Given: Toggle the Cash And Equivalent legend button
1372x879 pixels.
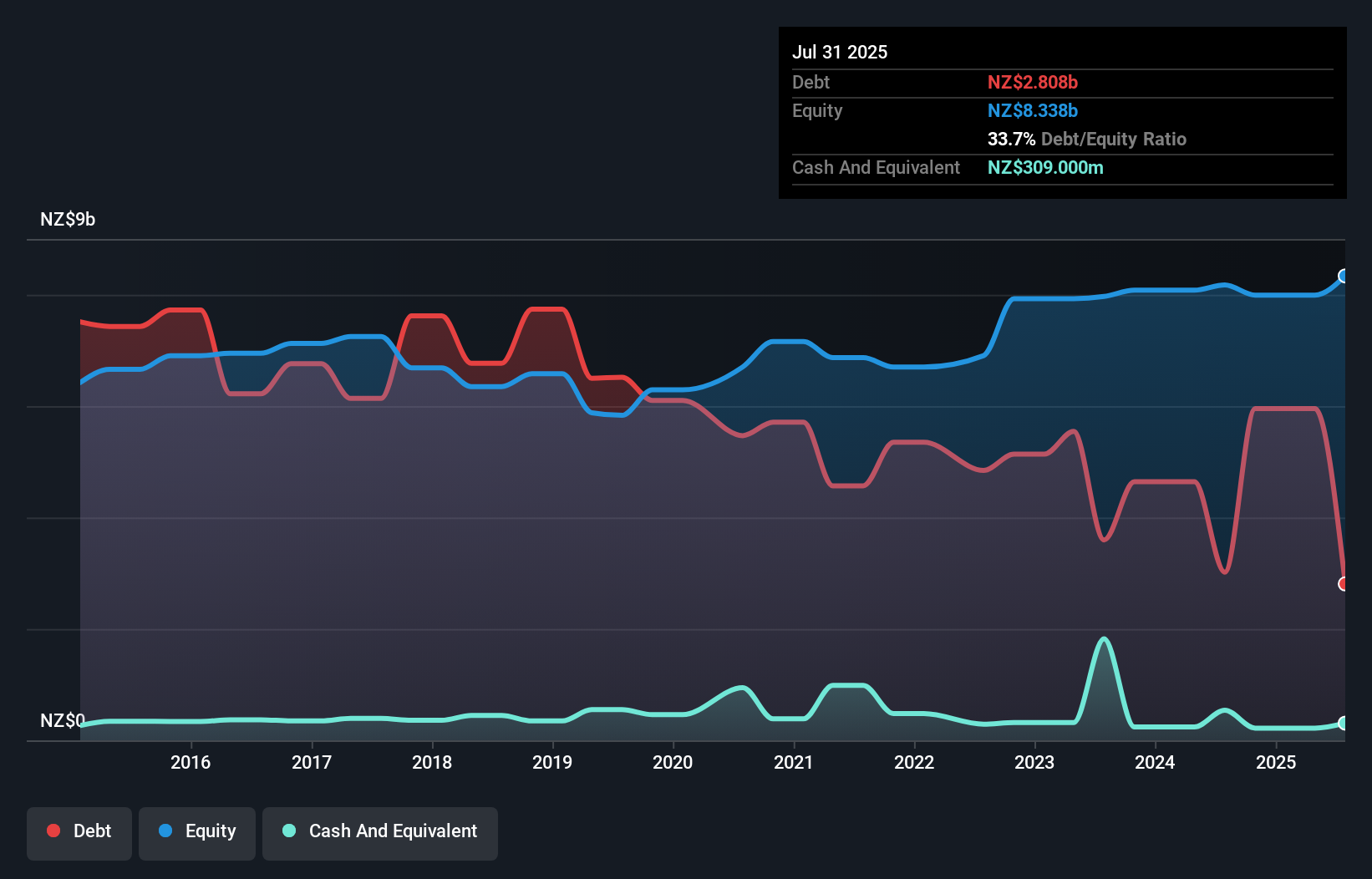Looking at the screenshot, I should click(380, 833).
